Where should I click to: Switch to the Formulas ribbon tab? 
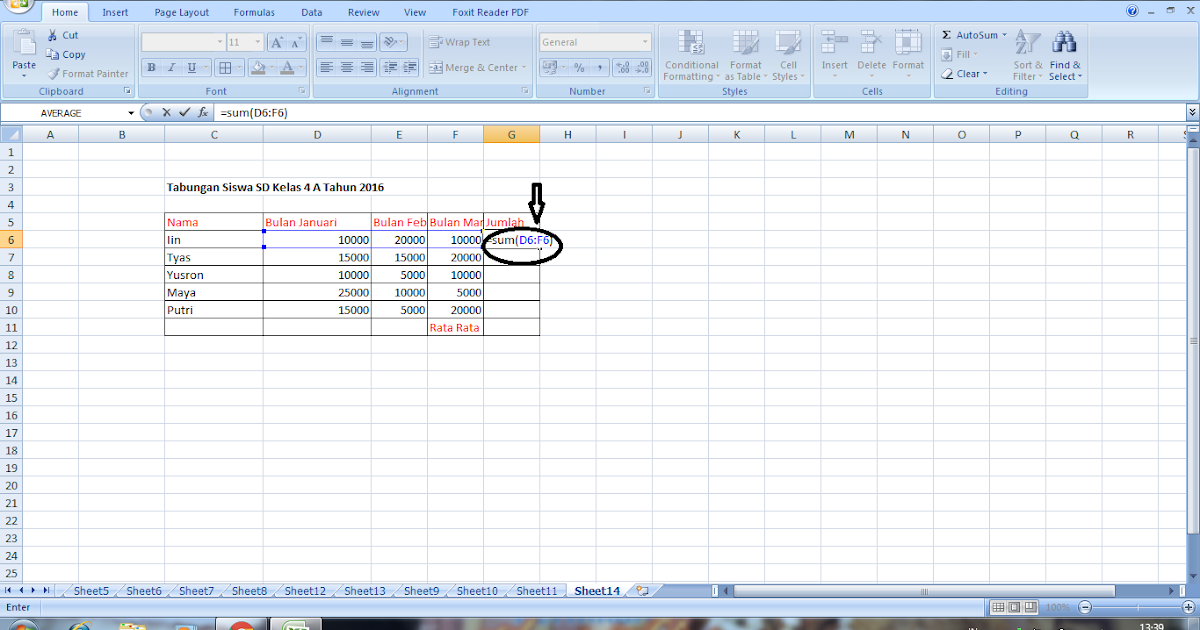(x=254, y=12)
